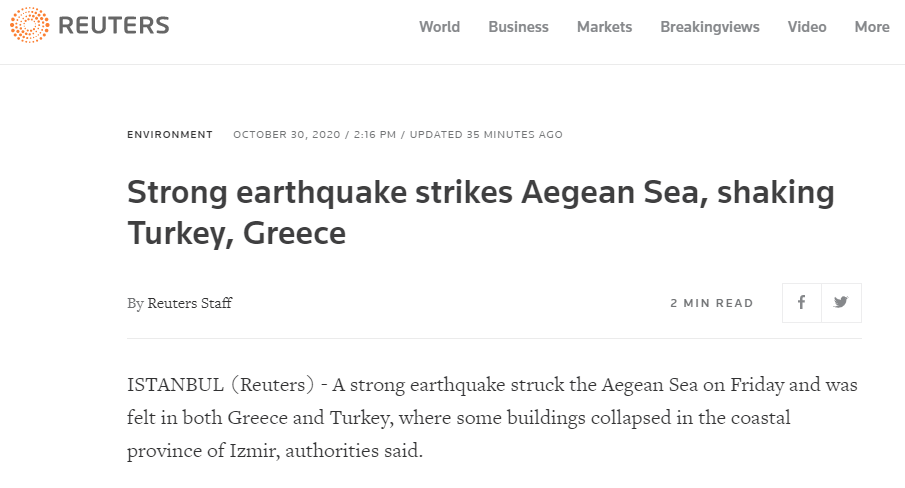Click the Reuters Staff byline
Viewport: 905px width, 488px height.
pyautogui.click(x=189, y=303)
